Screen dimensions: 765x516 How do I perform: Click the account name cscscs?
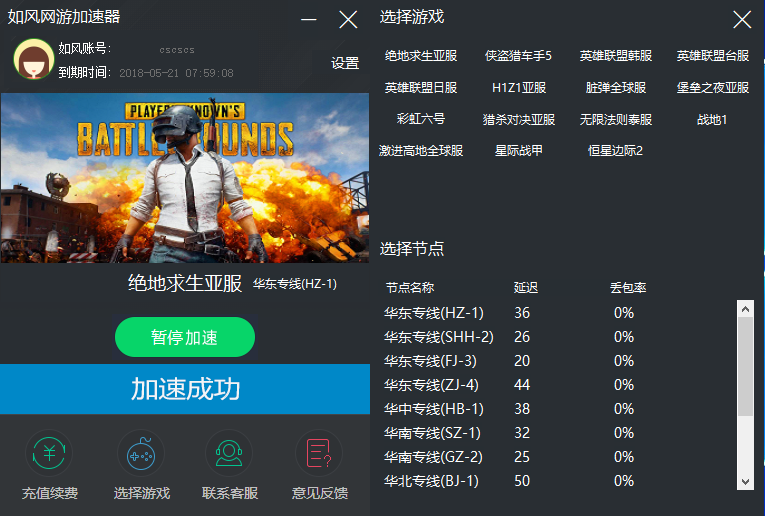[x=177, y=50]
